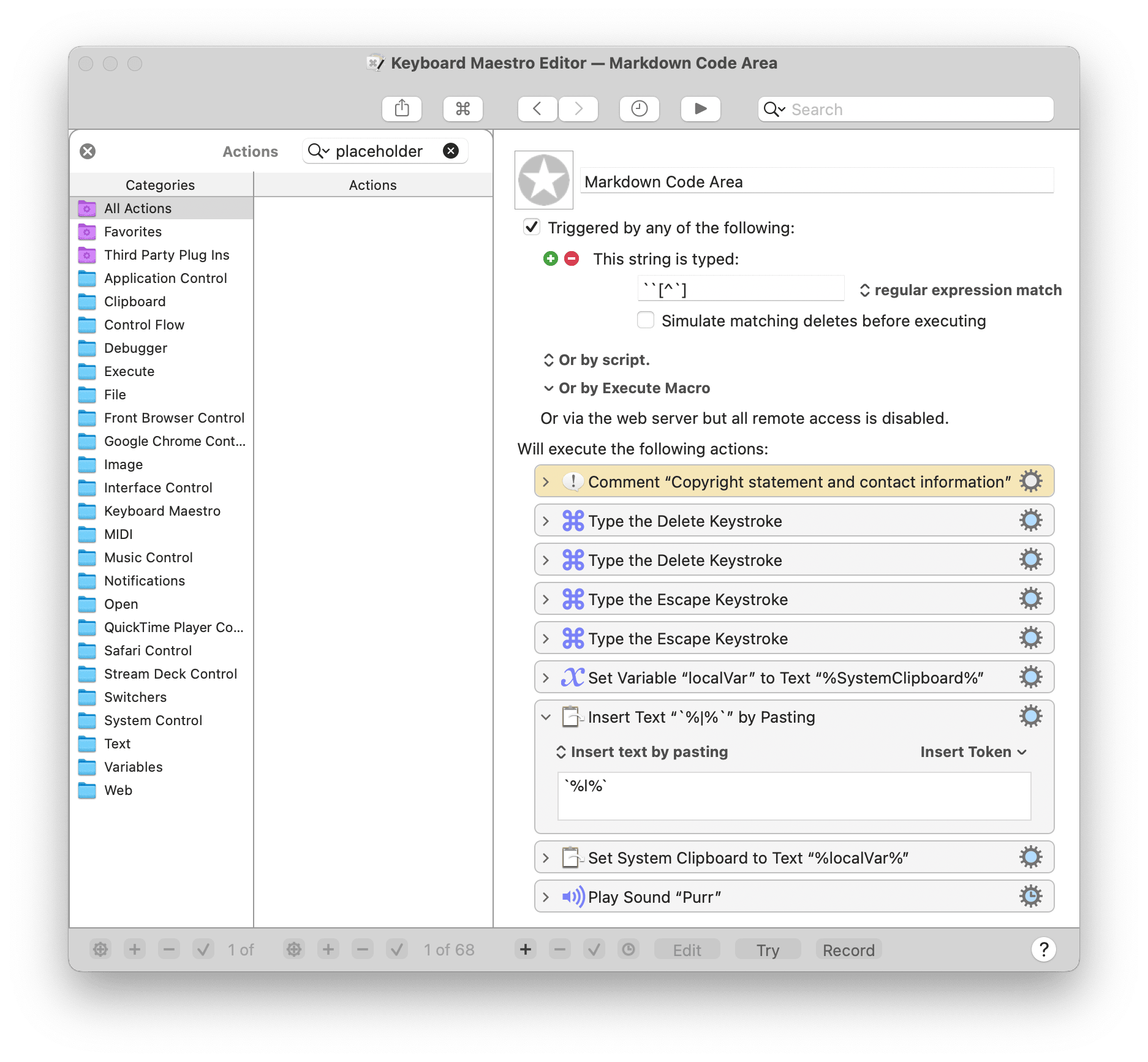The width and height of the screenshot is (1148, 1062).
Task: Go forward with the right arrow button
Action: tap(578, 109)
